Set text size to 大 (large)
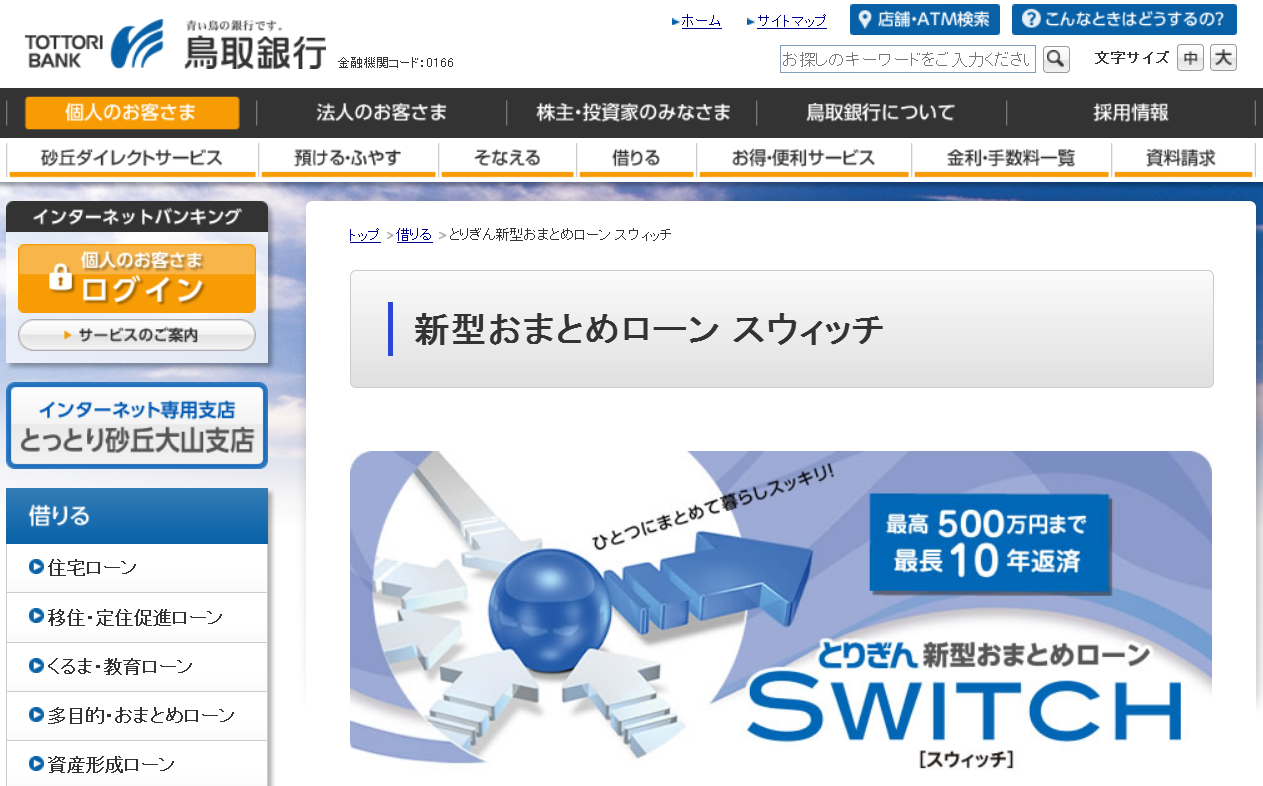 point(1223,58)
